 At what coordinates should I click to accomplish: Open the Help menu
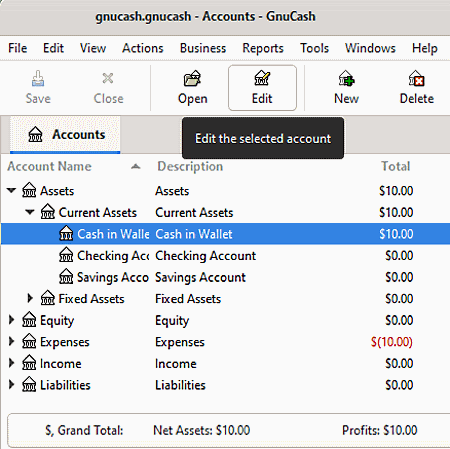click(425, 49)
